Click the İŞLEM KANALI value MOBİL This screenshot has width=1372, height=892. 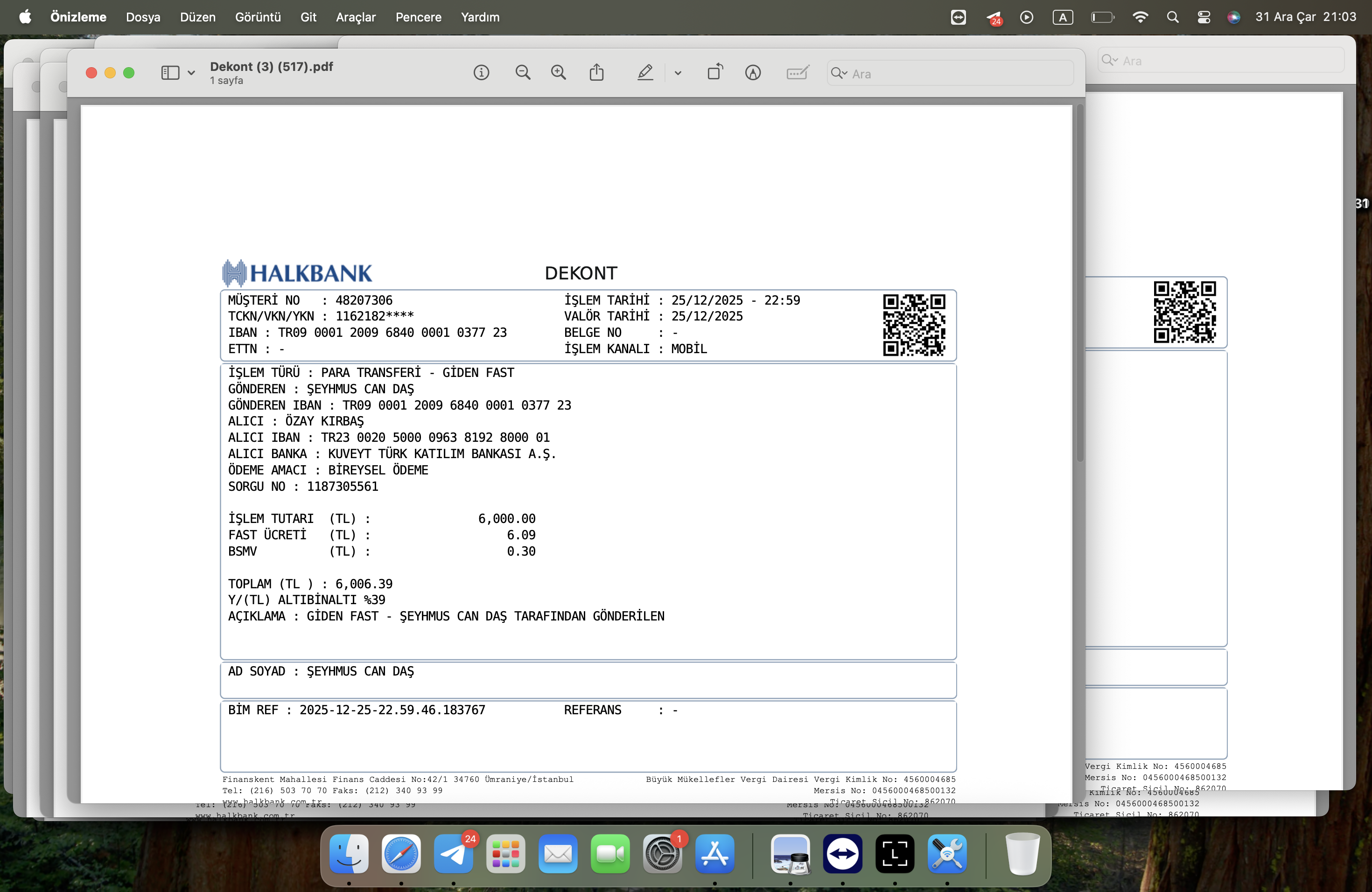[689, 348]
